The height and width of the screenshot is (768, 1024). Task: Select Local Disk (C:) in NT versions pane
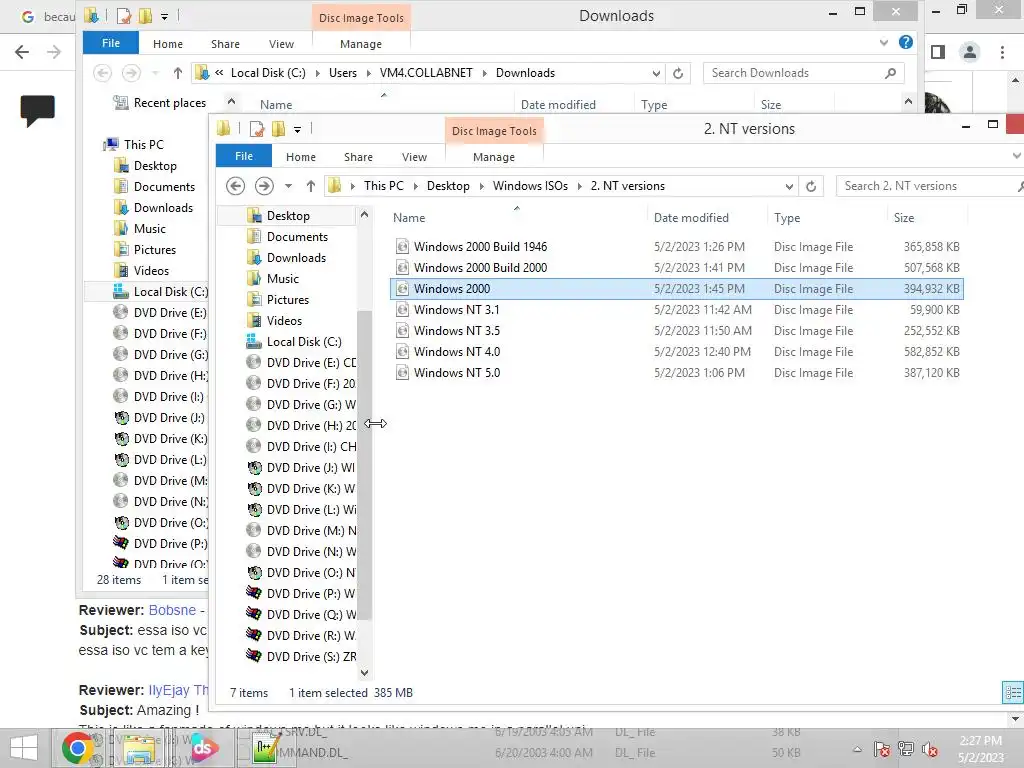(294, 342)
